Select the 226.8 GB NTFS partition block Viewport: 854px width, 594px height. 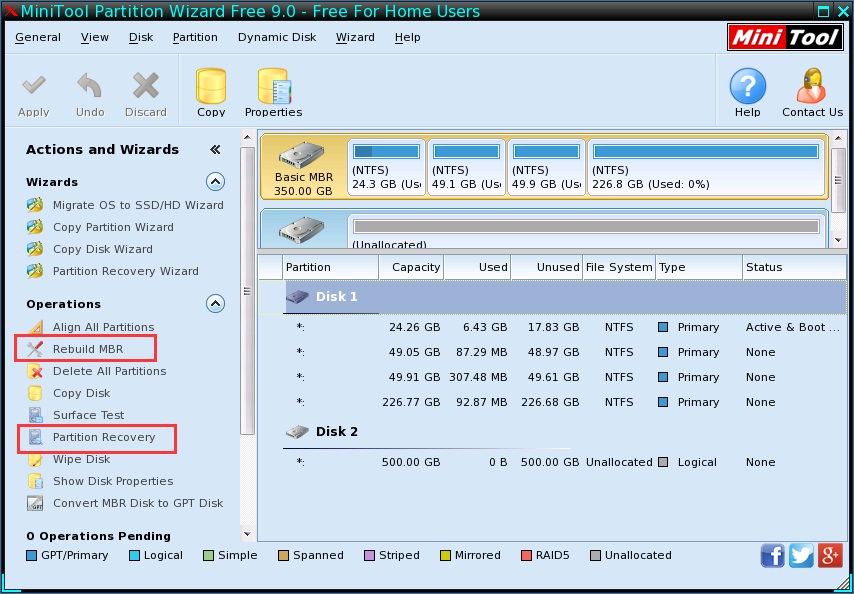(705, 167)
